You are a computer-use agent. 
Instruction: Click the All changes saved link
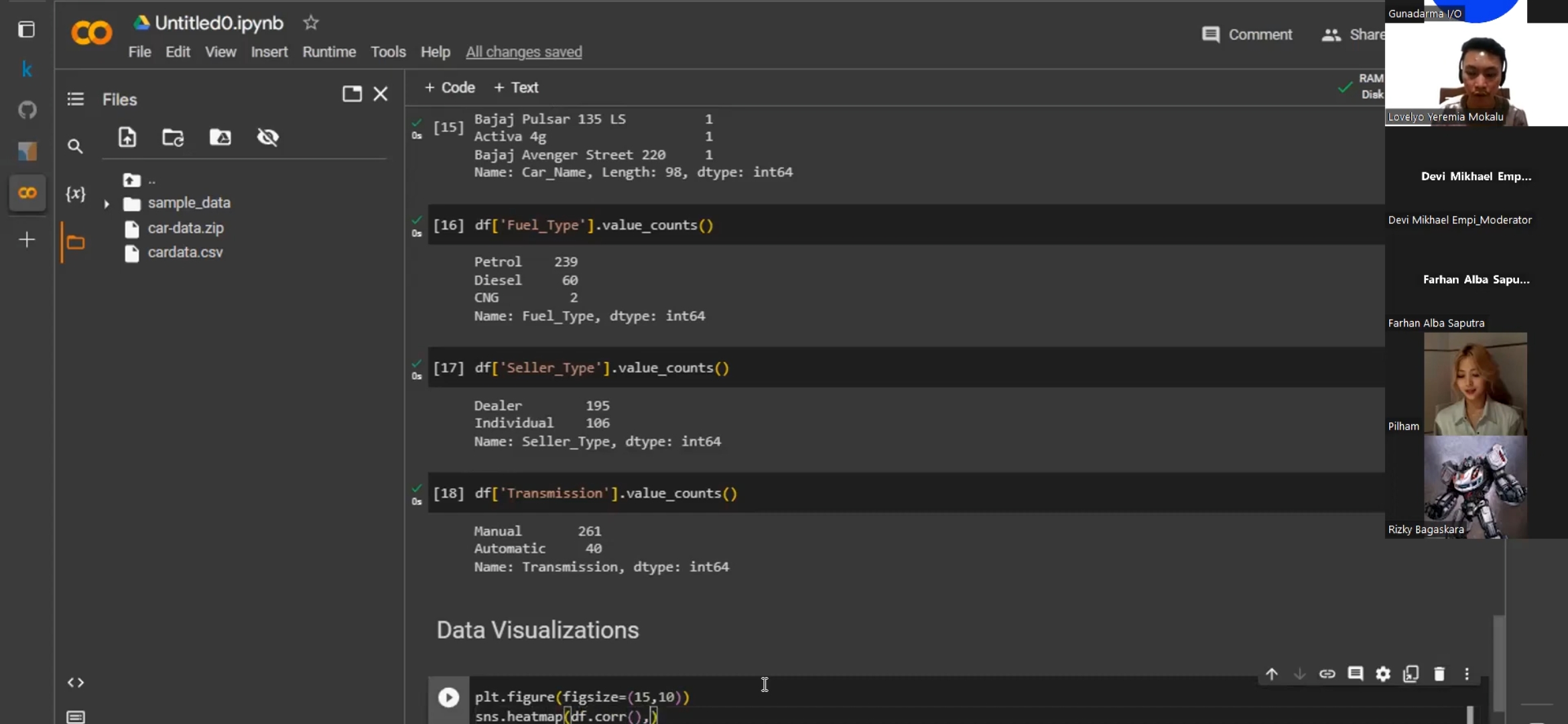(523, 52)
